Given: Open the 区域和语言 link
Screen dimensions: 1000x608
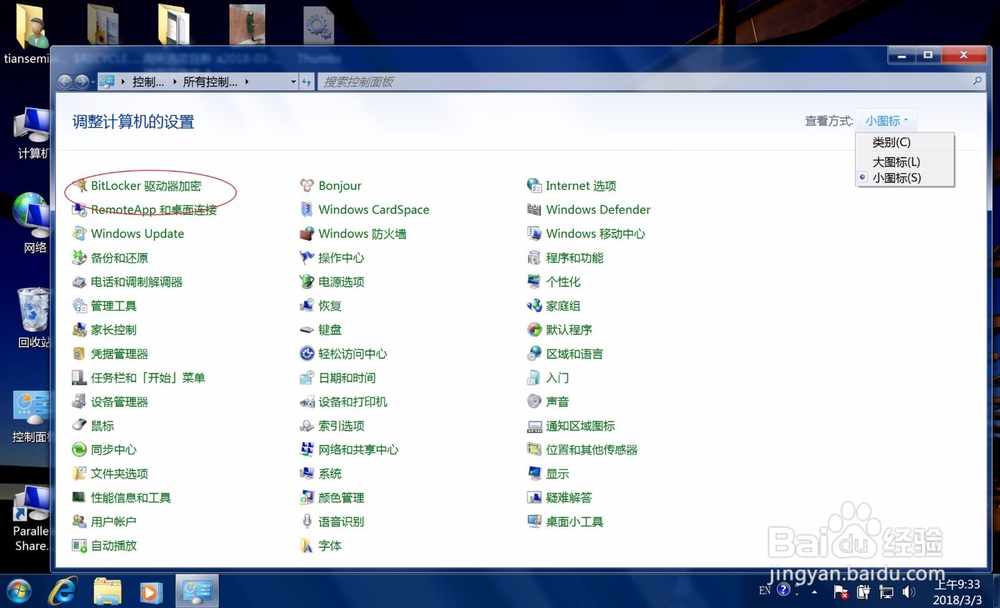Looking at the screenshot, I should (575, 354).
